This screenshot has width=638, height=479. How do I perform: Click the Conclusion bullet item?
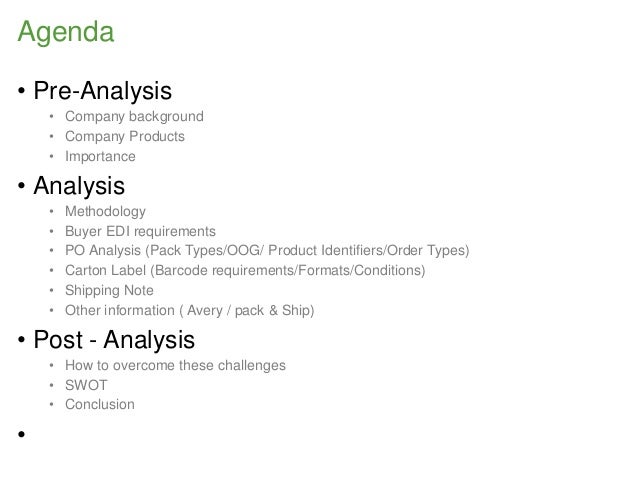(100, 405)
